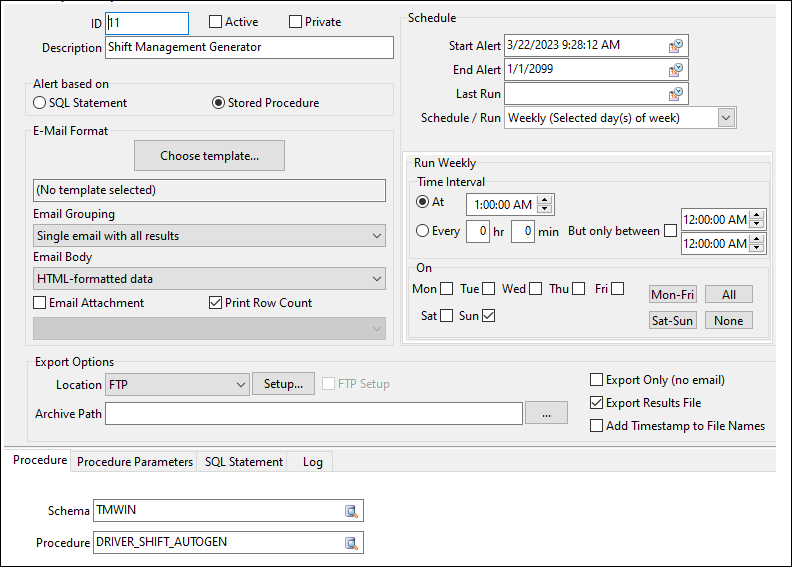Open the Log tab
Viewport: 792px width, 567px height.
tap(313, 462)
